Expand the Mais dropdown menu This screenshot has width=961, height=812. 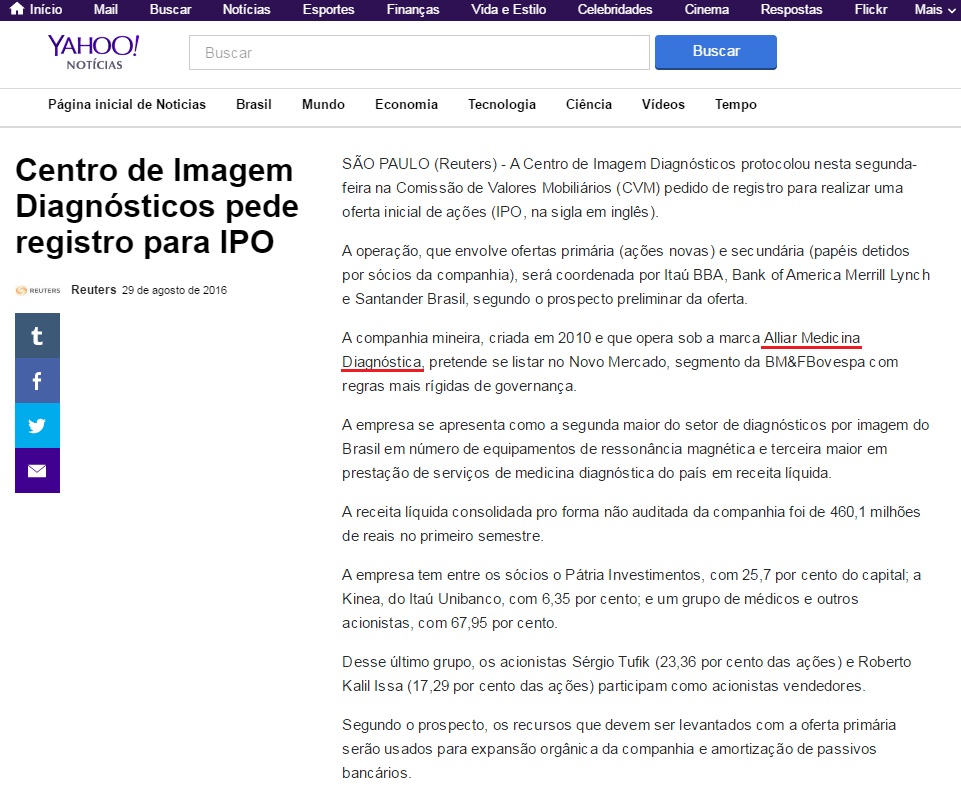[x=934, y=10]
